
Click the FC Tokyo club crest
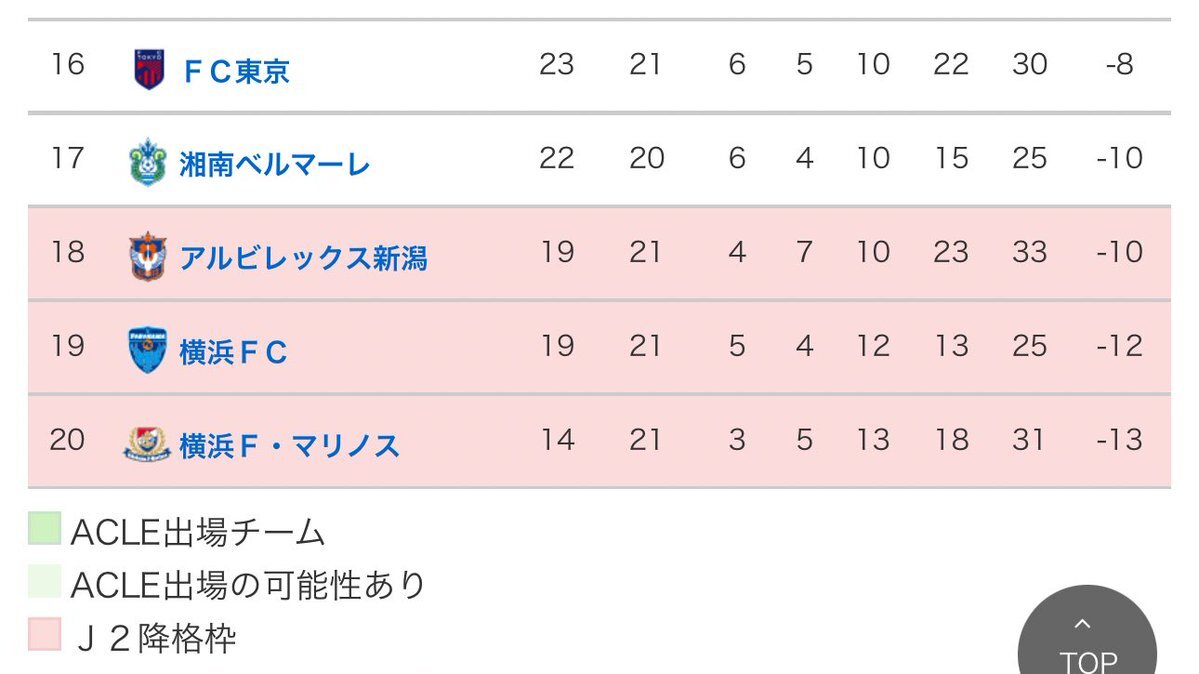click(149, 69)
